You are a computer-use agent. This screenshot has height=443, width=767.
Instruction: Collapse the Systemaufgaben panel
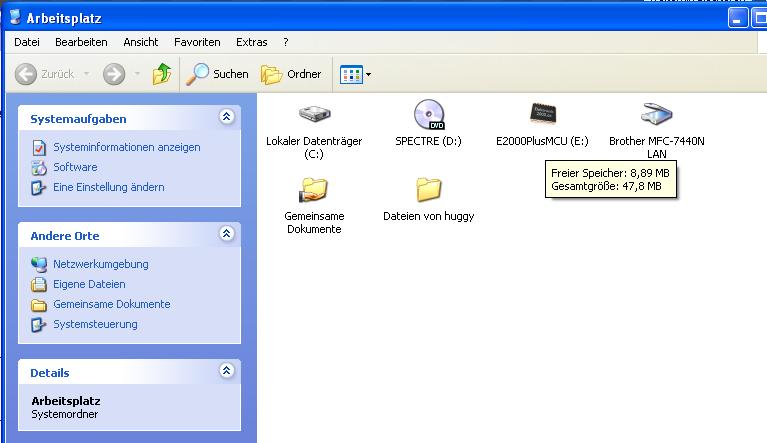(x=227, y=118)
